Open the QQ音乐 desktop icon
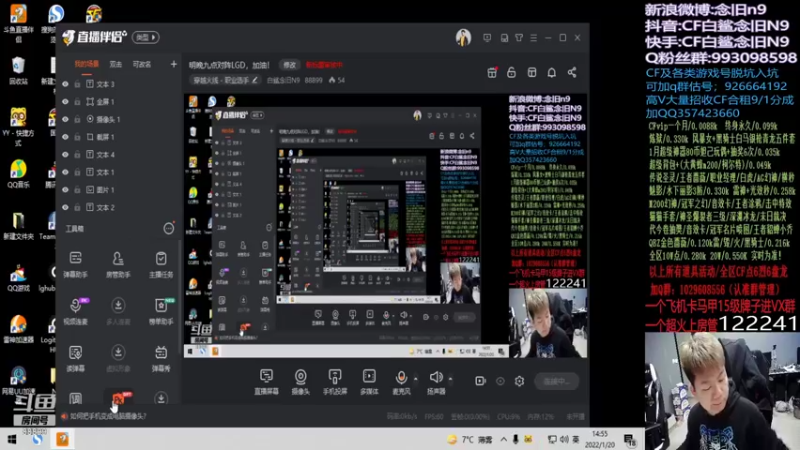This screenshot has height=450, width=800. (18, 174)
